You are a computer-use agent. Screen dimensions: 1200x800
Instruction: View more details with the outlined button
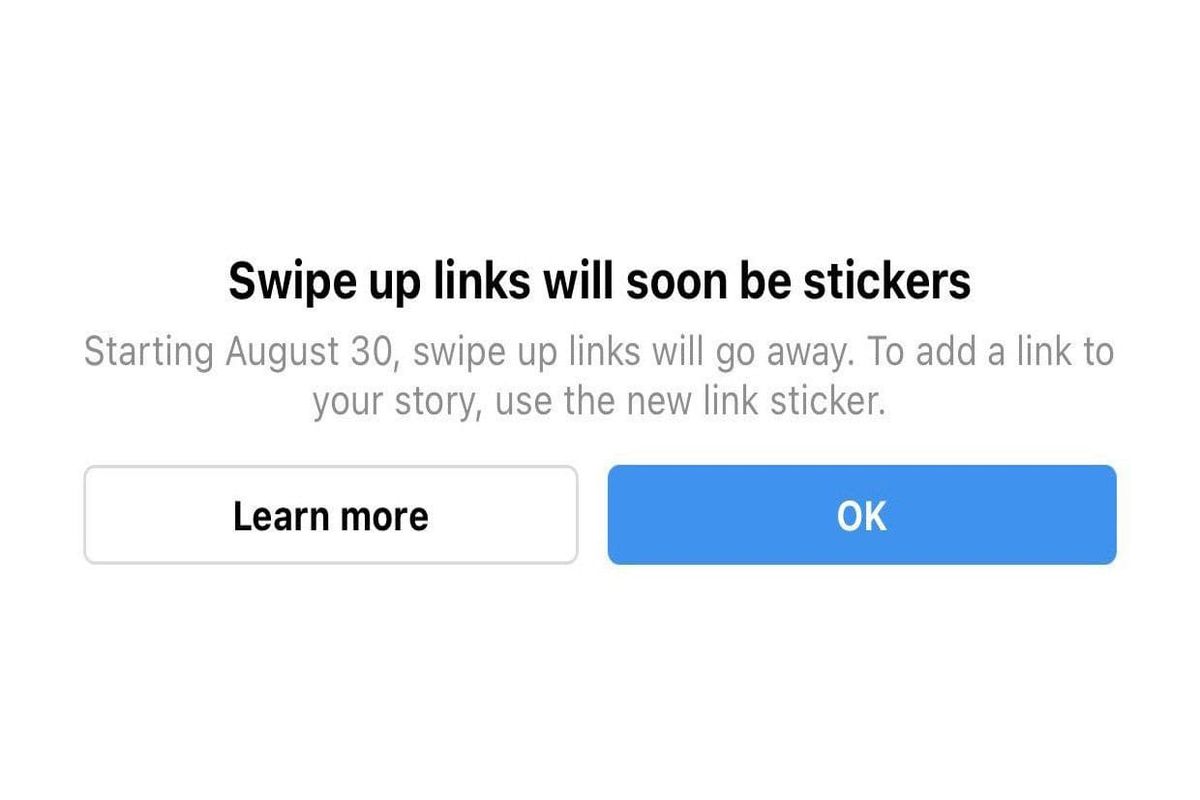coord(331,514)
